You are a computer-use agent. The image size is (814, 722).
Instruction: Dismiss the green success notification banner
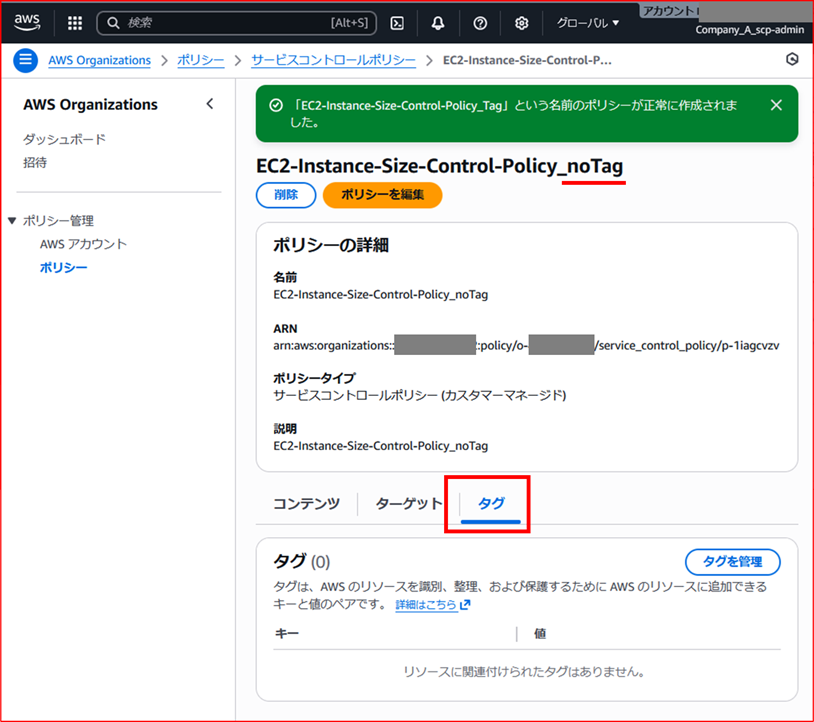776,104
